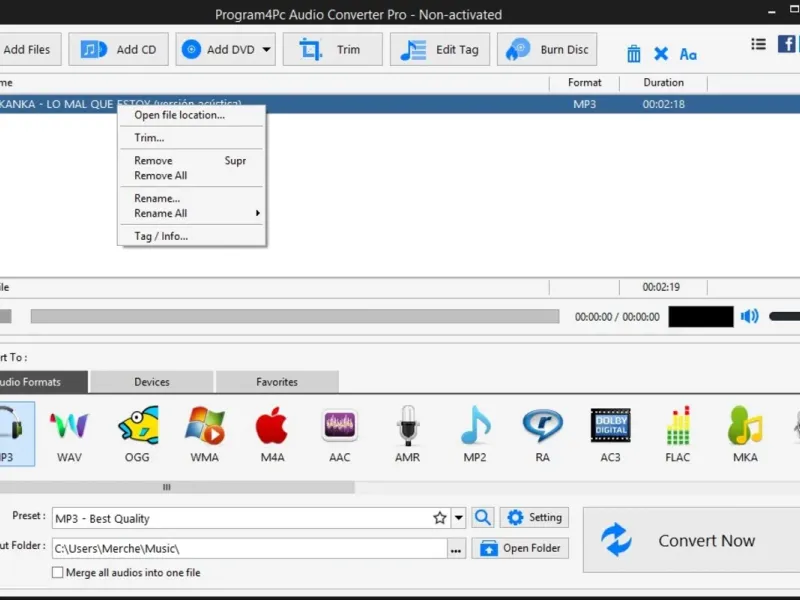Open the Setting button

(534, 517)
